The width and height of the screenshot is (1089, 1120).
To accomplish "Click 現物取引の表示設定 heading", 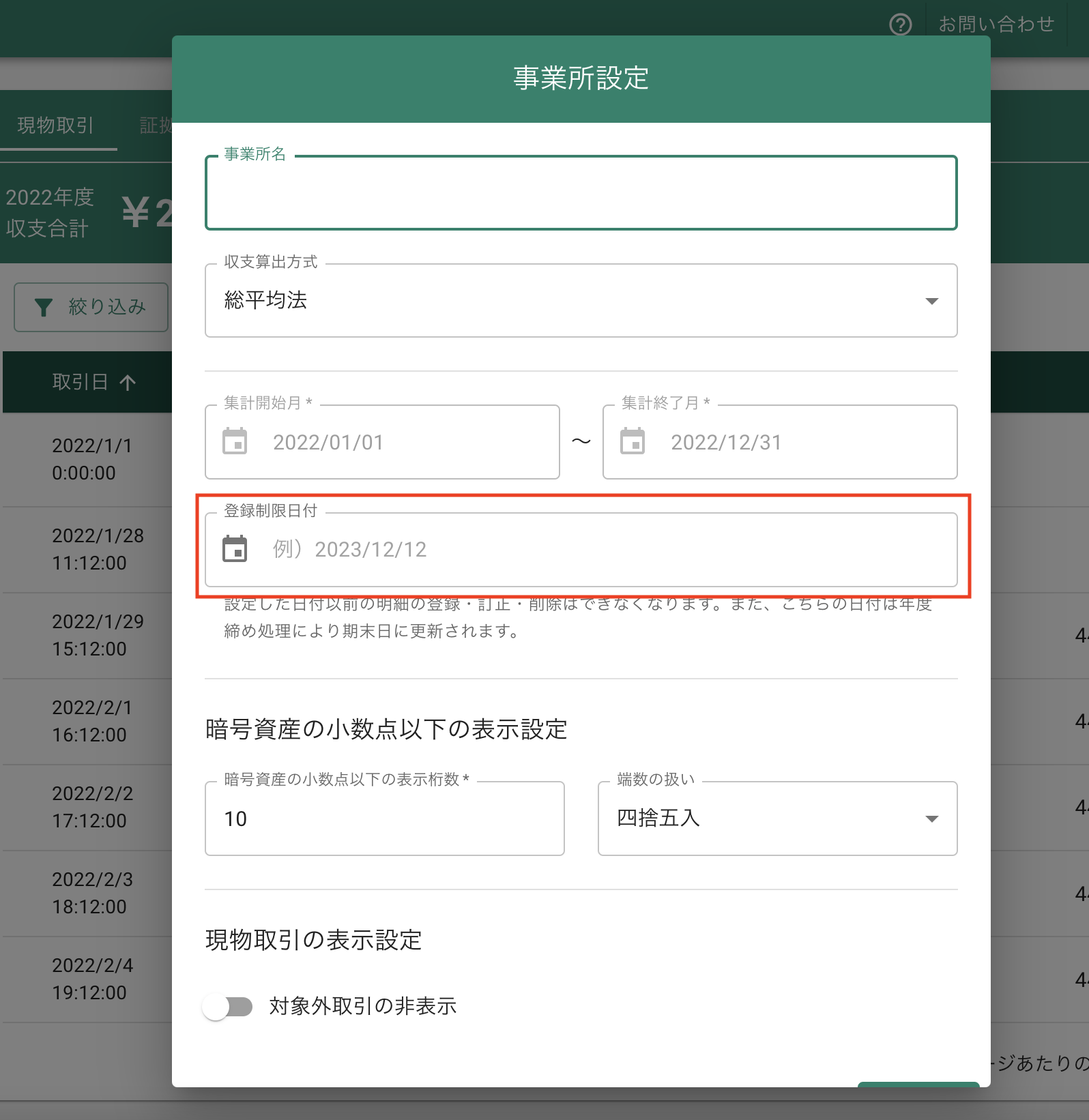I will click(x=314, y=940).
